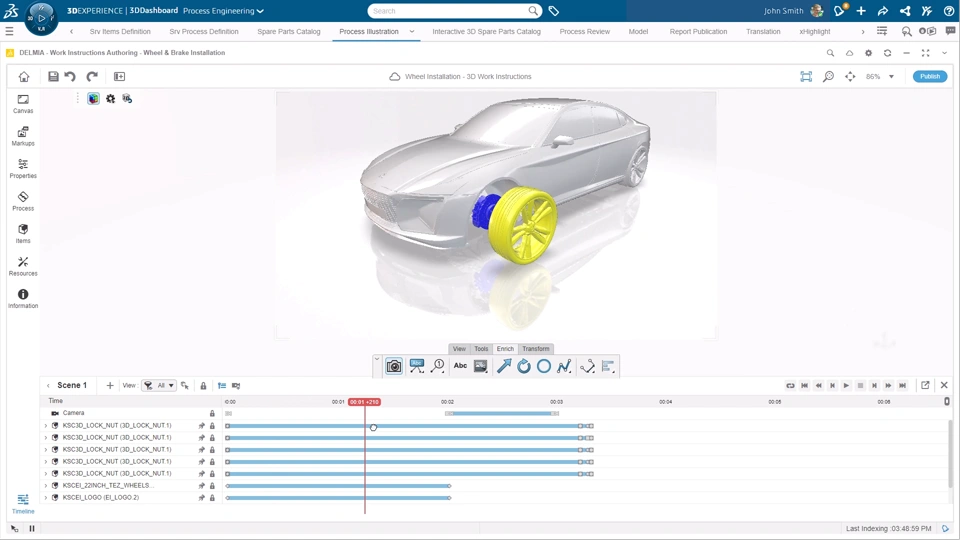Click the 00:01 +210 playhead marker

[x=364, y=402]
